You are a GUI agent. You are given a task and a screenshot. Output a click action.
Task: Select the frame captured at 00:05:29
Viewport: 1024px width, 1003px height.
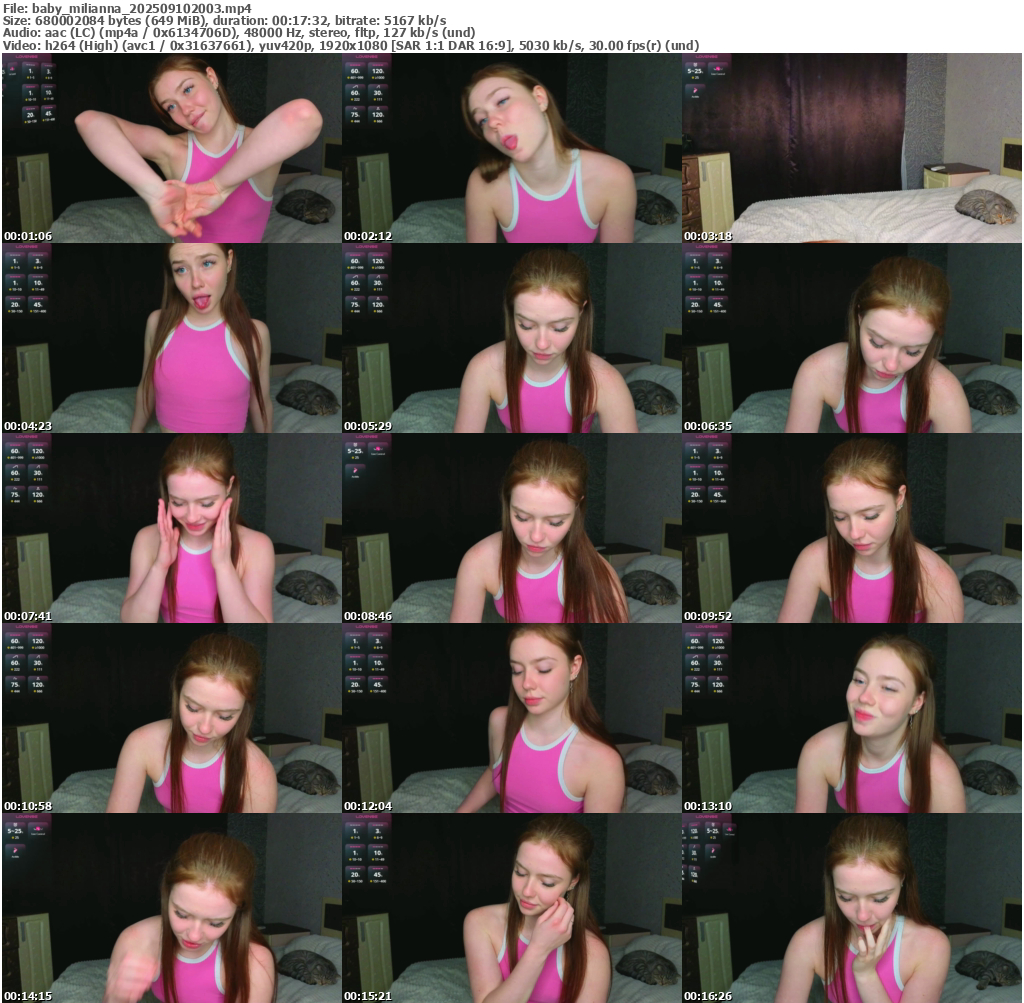click(x=511, y=338)
